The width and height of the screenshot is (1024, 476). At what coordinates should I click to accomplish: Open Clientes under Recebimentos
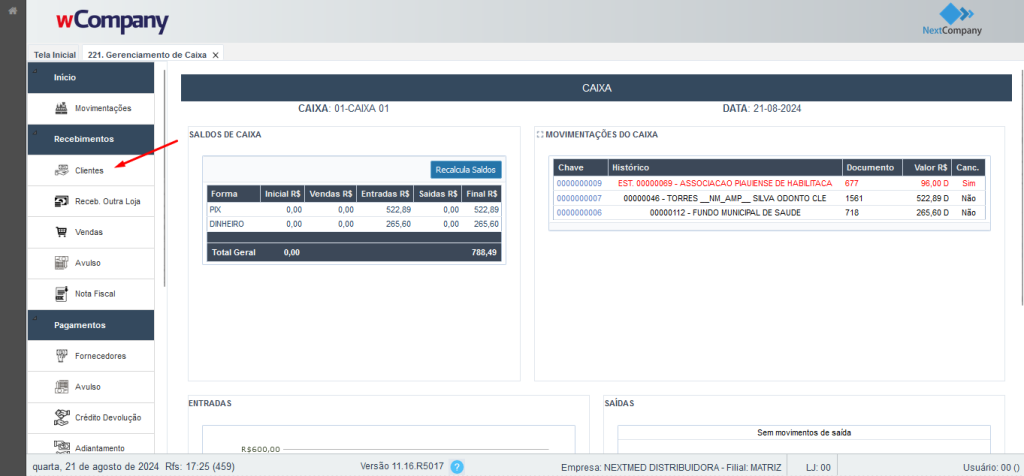[88, 170]
